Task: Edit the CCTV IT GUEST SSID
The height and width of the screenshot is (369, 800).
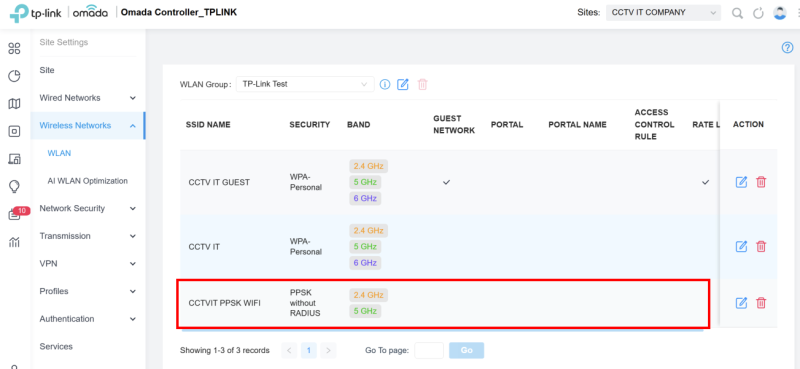Action: coord(741,182)
